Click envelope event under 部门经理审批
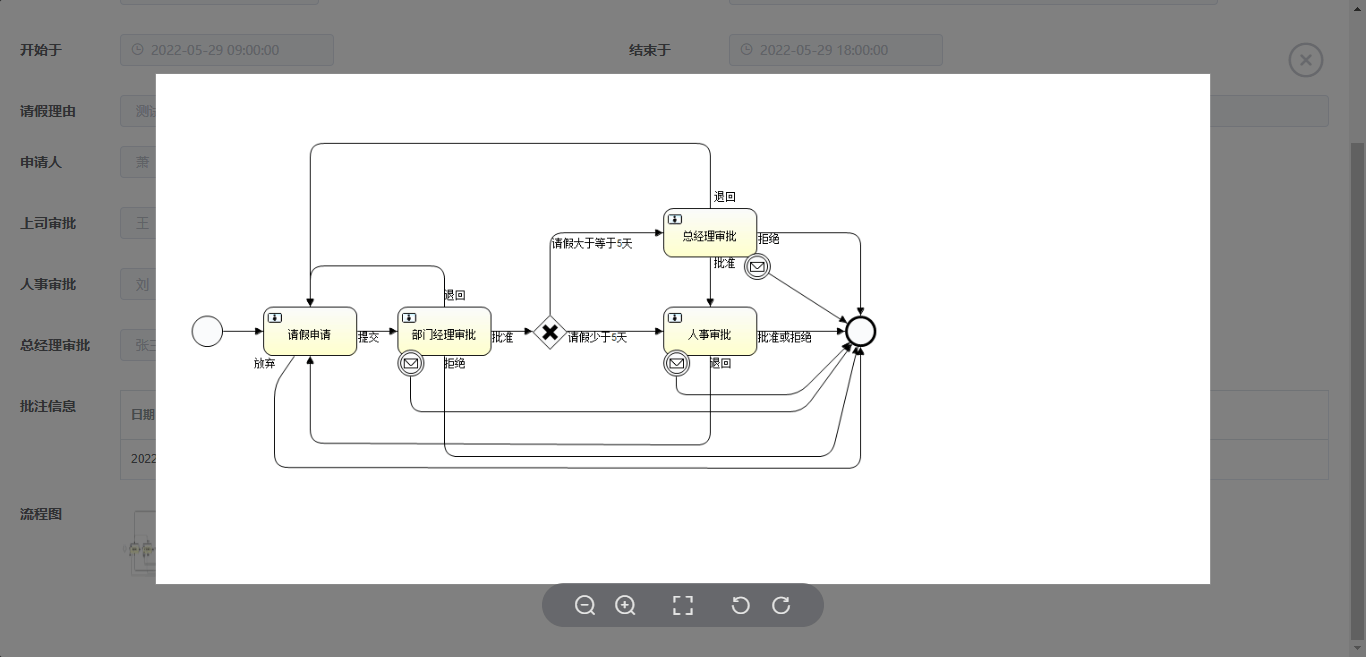This screenshot has height=657, width=1366. click(410, 363)
